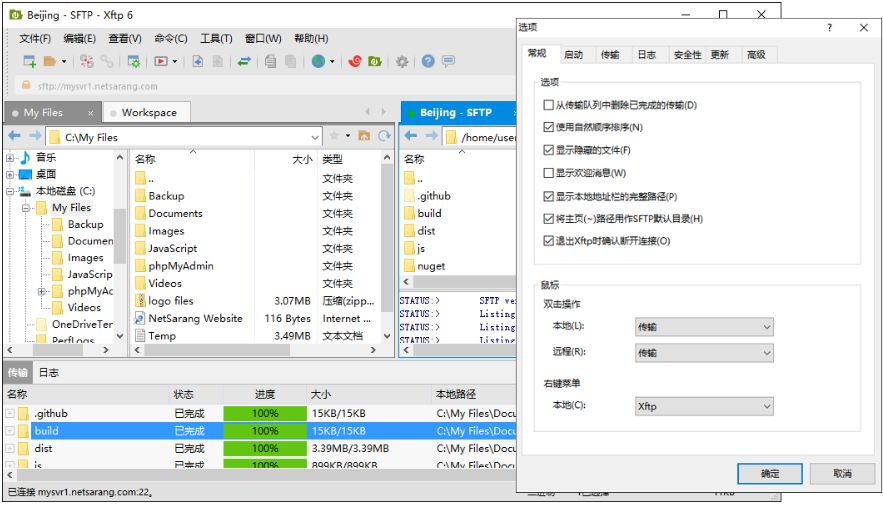Click the green-blue synchronize arrows icon
This screenshot has height=505, width=883.
click(x=244, y=61)
